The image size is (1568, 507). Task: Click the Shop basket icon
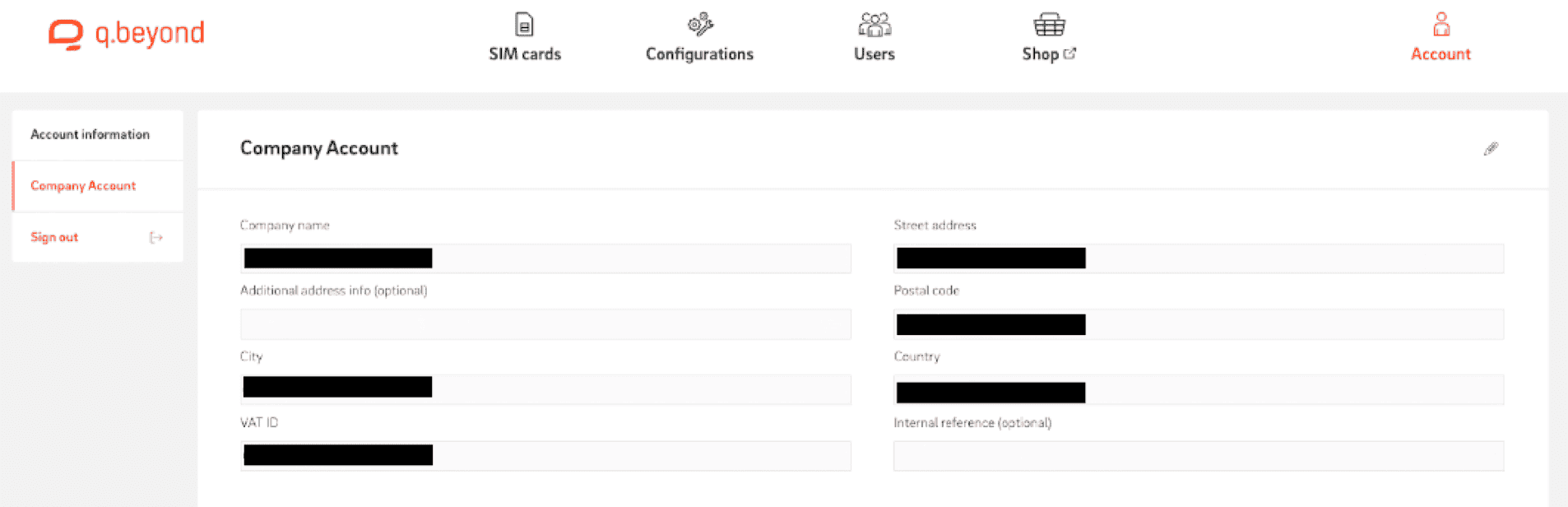pos(1049,25)
